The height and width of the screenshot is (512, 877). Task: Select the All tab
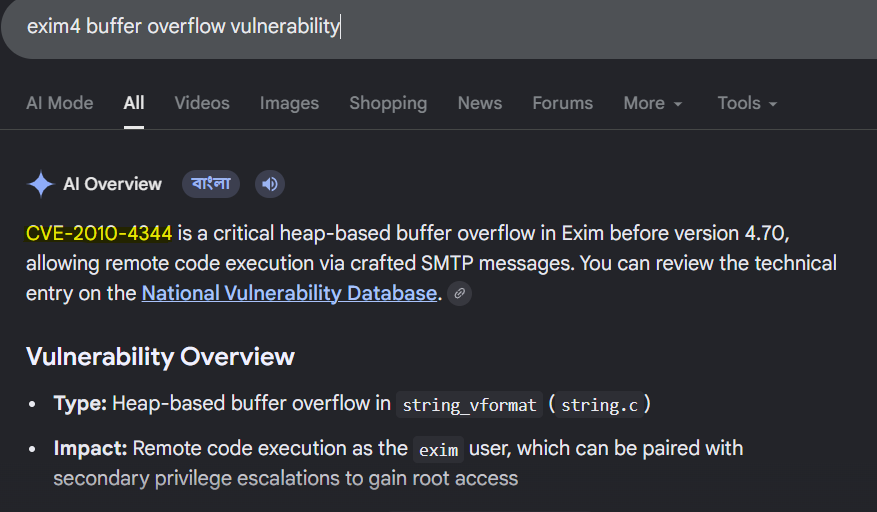click(134, 104)
